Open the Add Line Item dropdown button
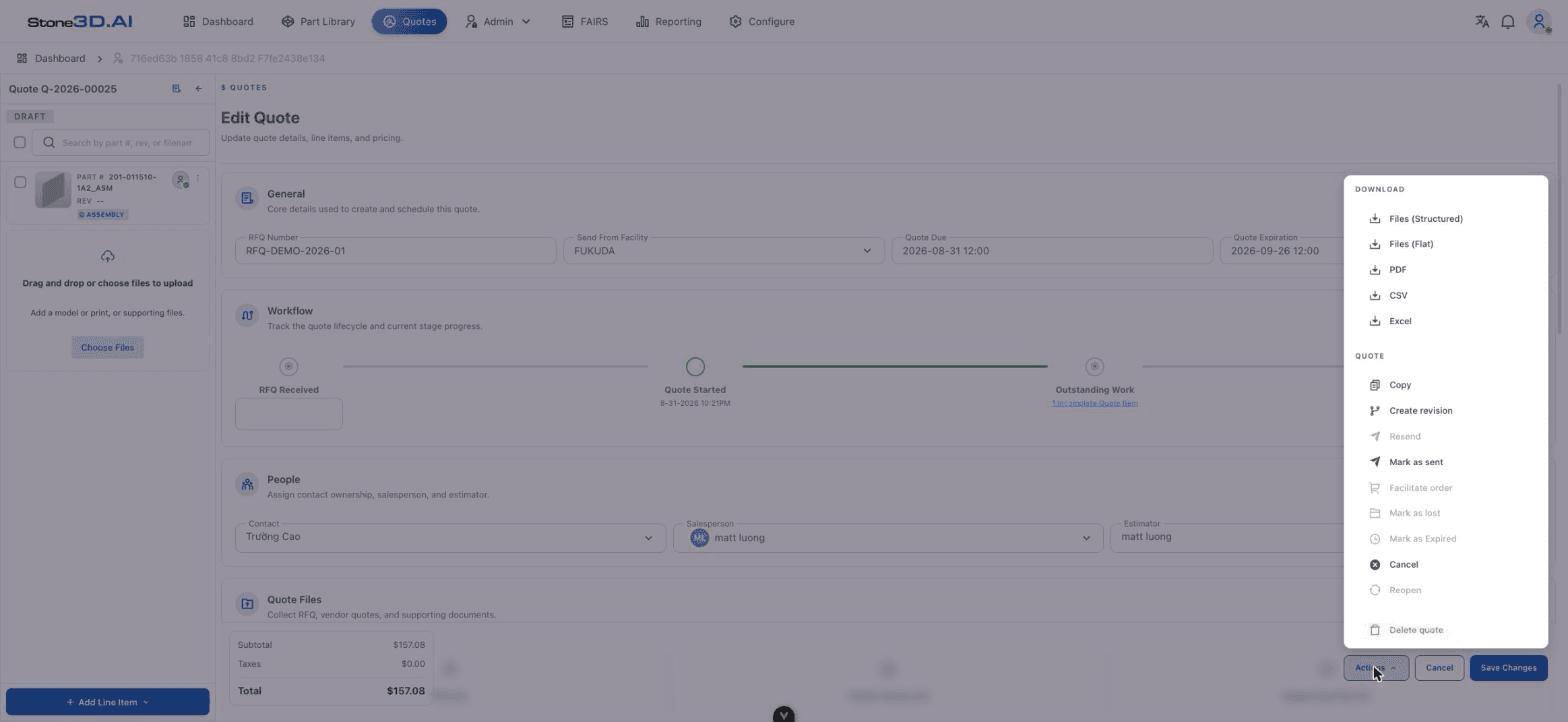Viewport: 1568px width, 722px height. [108, 702]
